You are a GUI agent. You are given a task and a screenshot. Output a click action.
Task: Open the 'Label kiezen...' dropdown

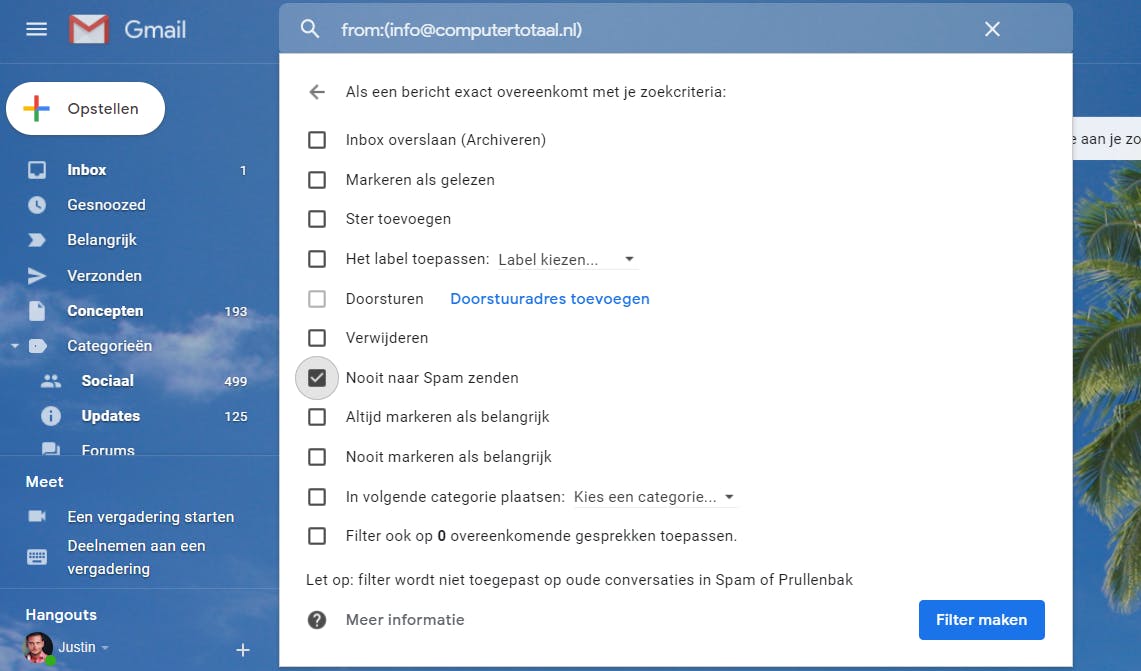click(x=567, y=260)
